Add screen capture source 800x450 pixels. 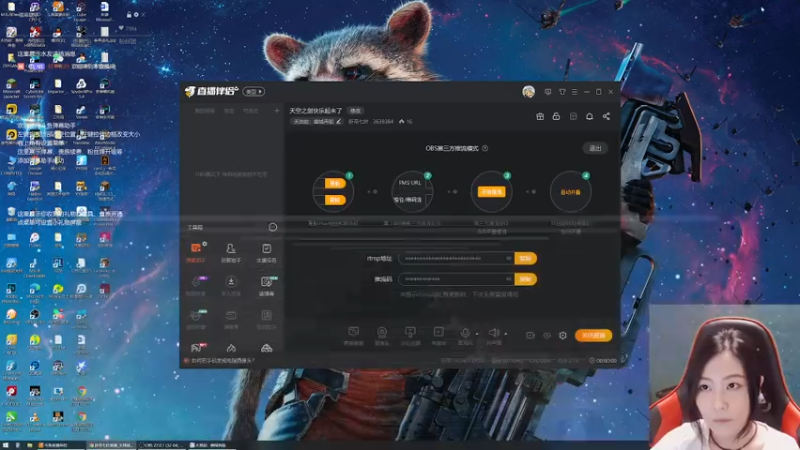[354, 336]
